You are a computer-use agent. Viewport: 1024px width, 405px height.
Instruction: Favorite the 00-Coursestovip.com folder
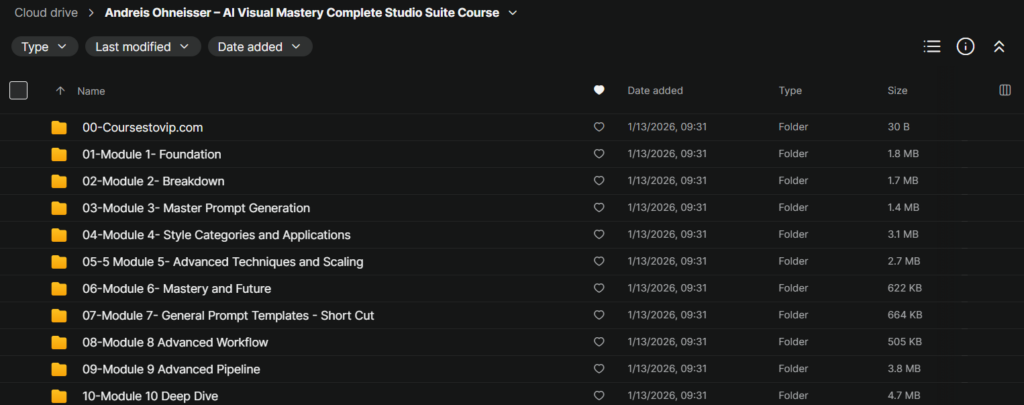coord(599,127)
